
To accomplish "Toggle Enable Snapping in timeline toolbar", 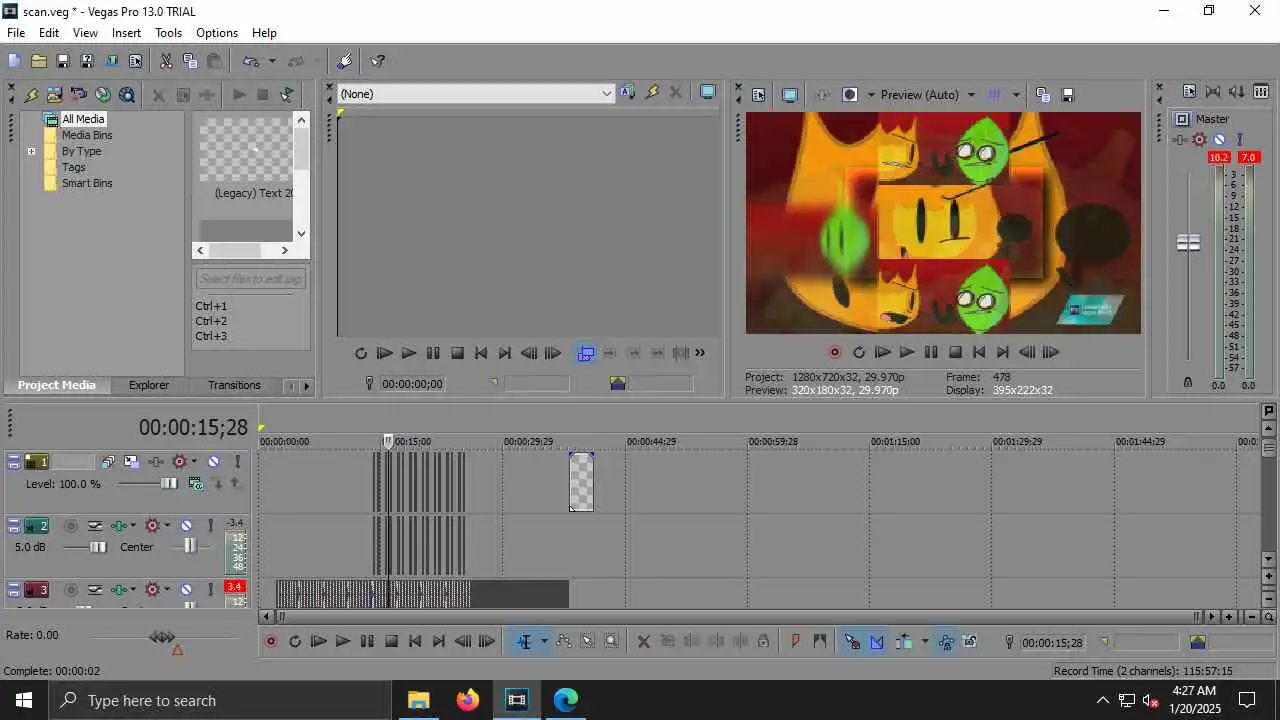I will coord(852,642).
